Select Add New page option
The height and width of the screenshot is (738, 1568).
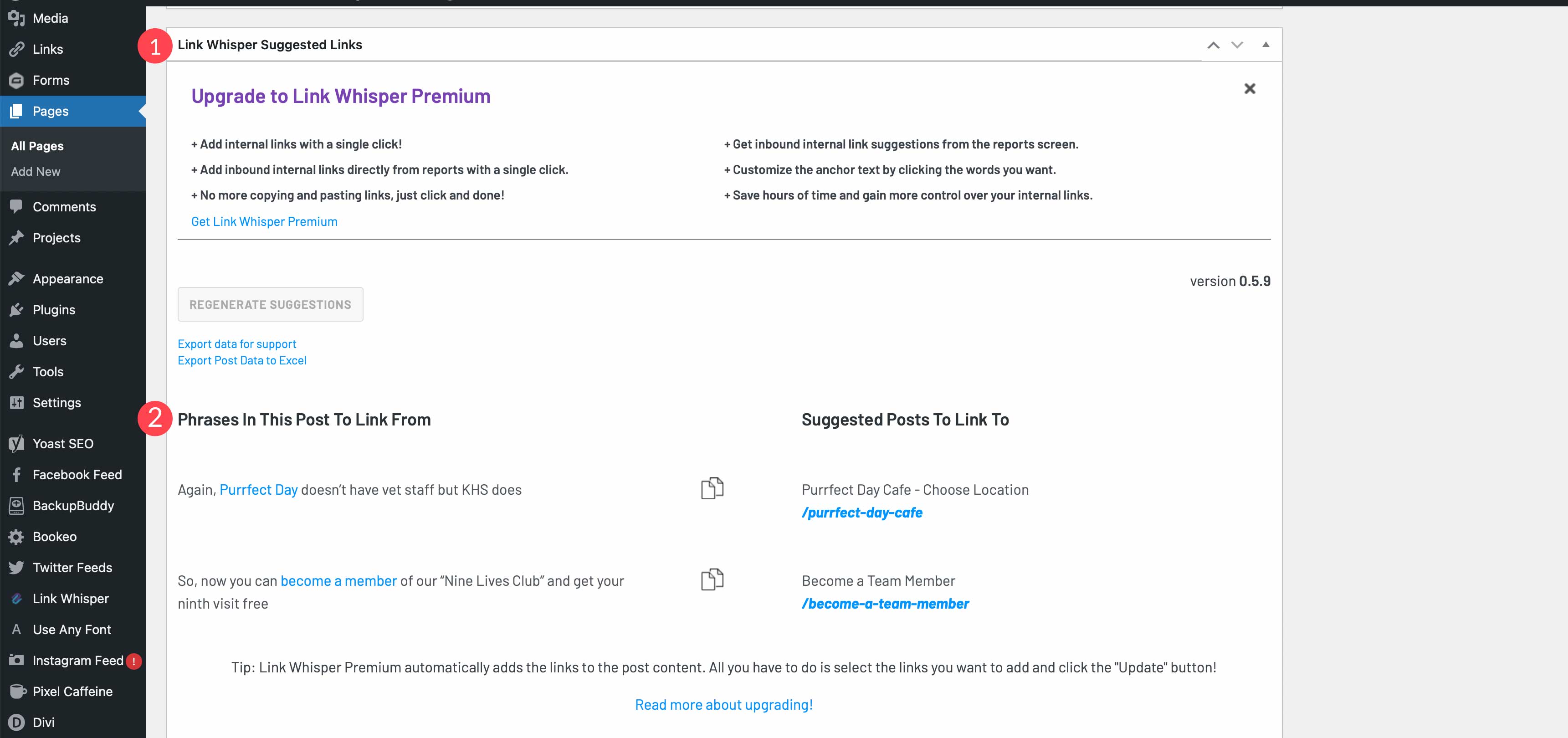(x=35, y=171)
